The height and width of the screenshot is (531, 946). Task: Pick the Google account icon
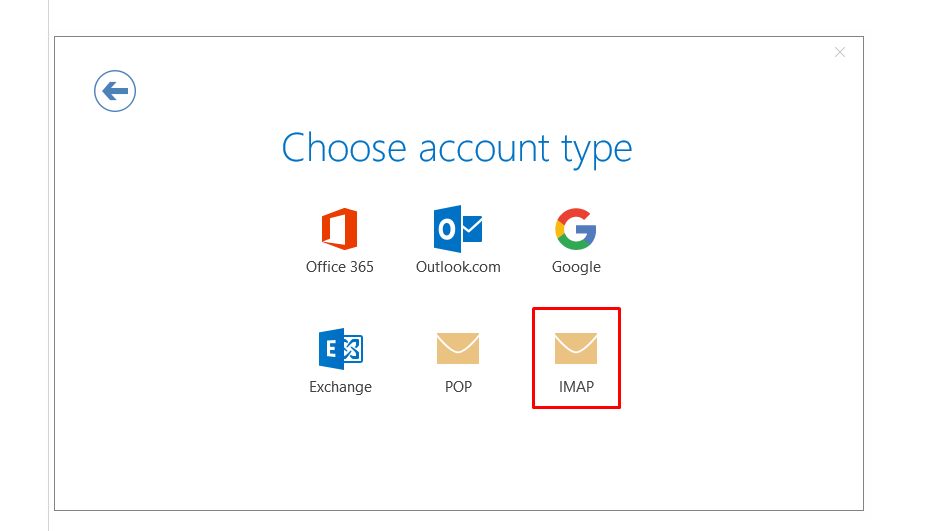click(576, 229)
